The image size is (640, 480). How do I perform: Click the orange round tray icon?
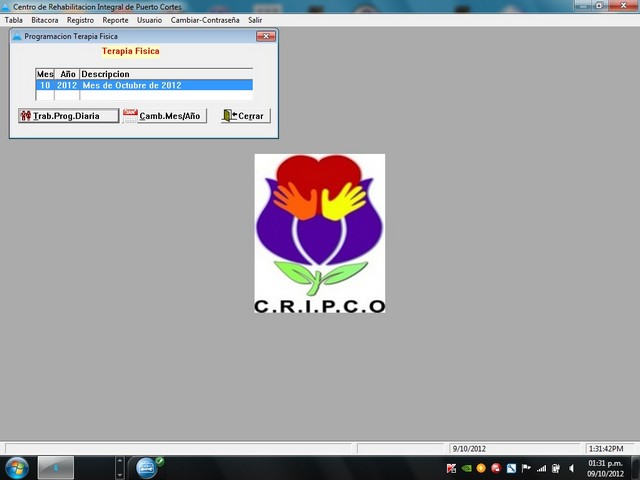coord(481,468)
